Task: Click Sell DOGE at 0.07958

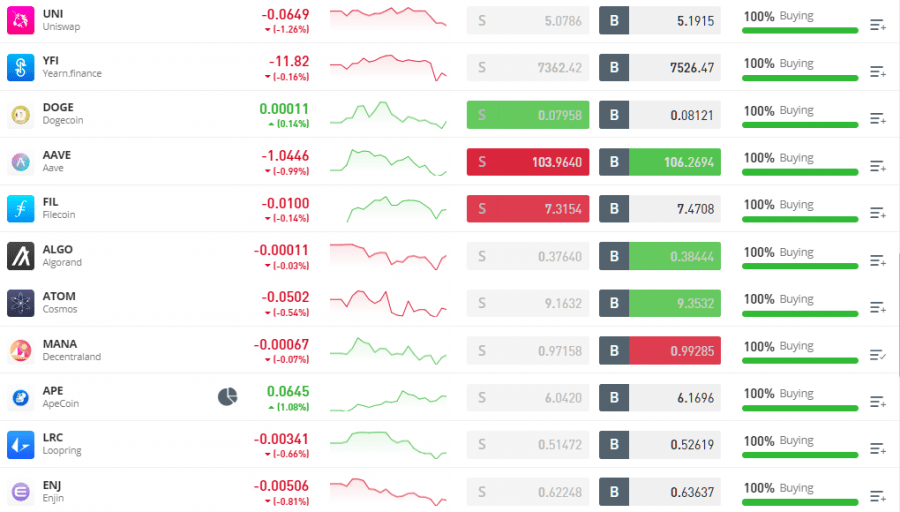Action: pyautogui.click(x=528, y=115)
